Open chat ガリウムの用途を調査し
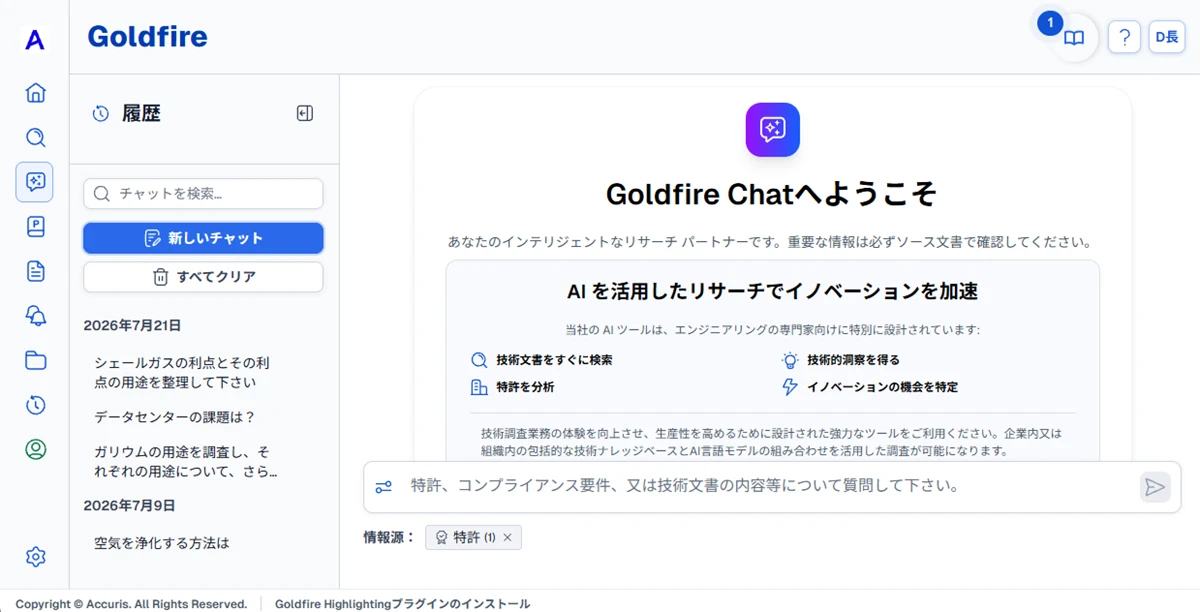Screen dimensions: 1200x612 point(186,461)
